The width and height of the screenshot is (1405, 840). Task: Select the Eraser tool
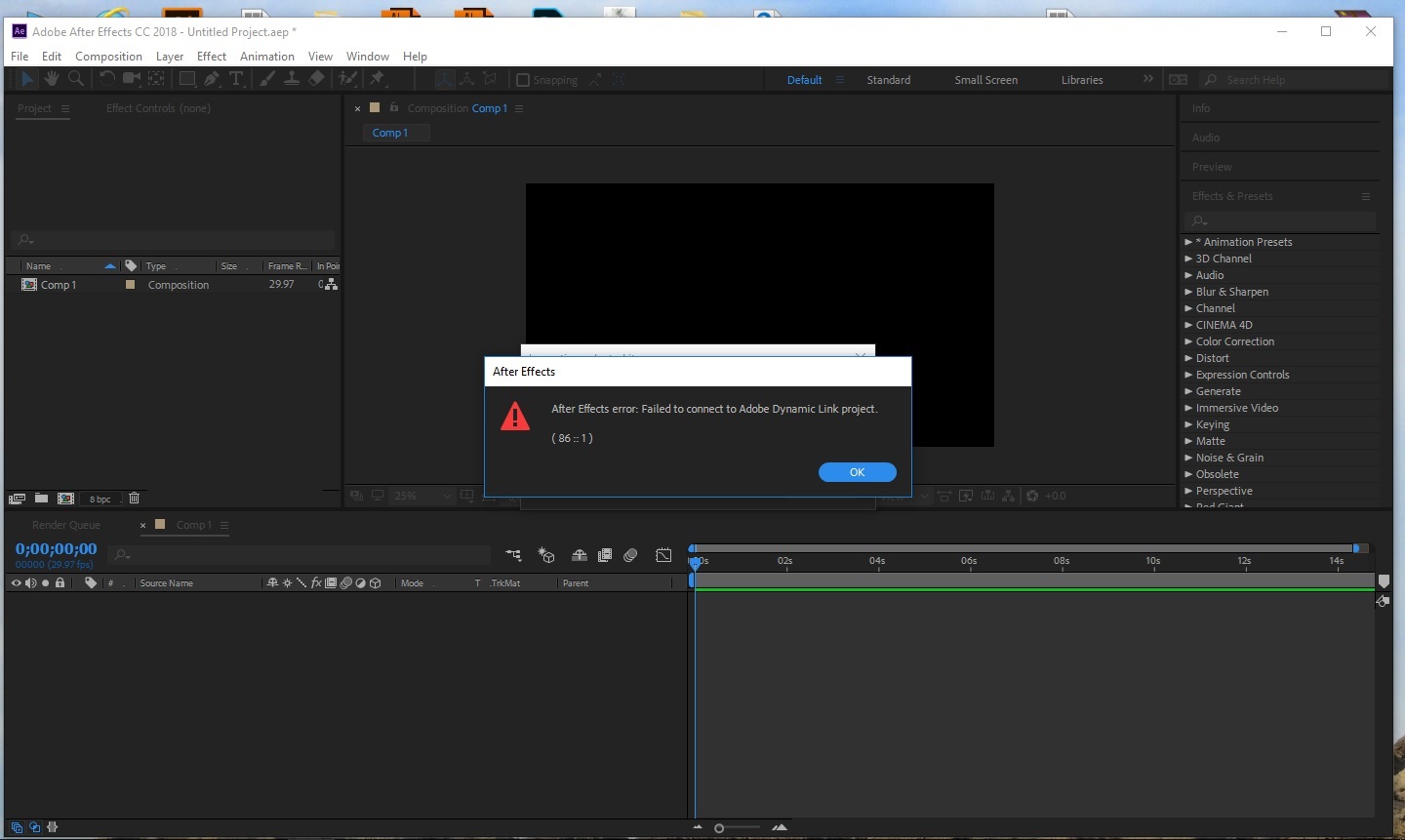(316, 79)
